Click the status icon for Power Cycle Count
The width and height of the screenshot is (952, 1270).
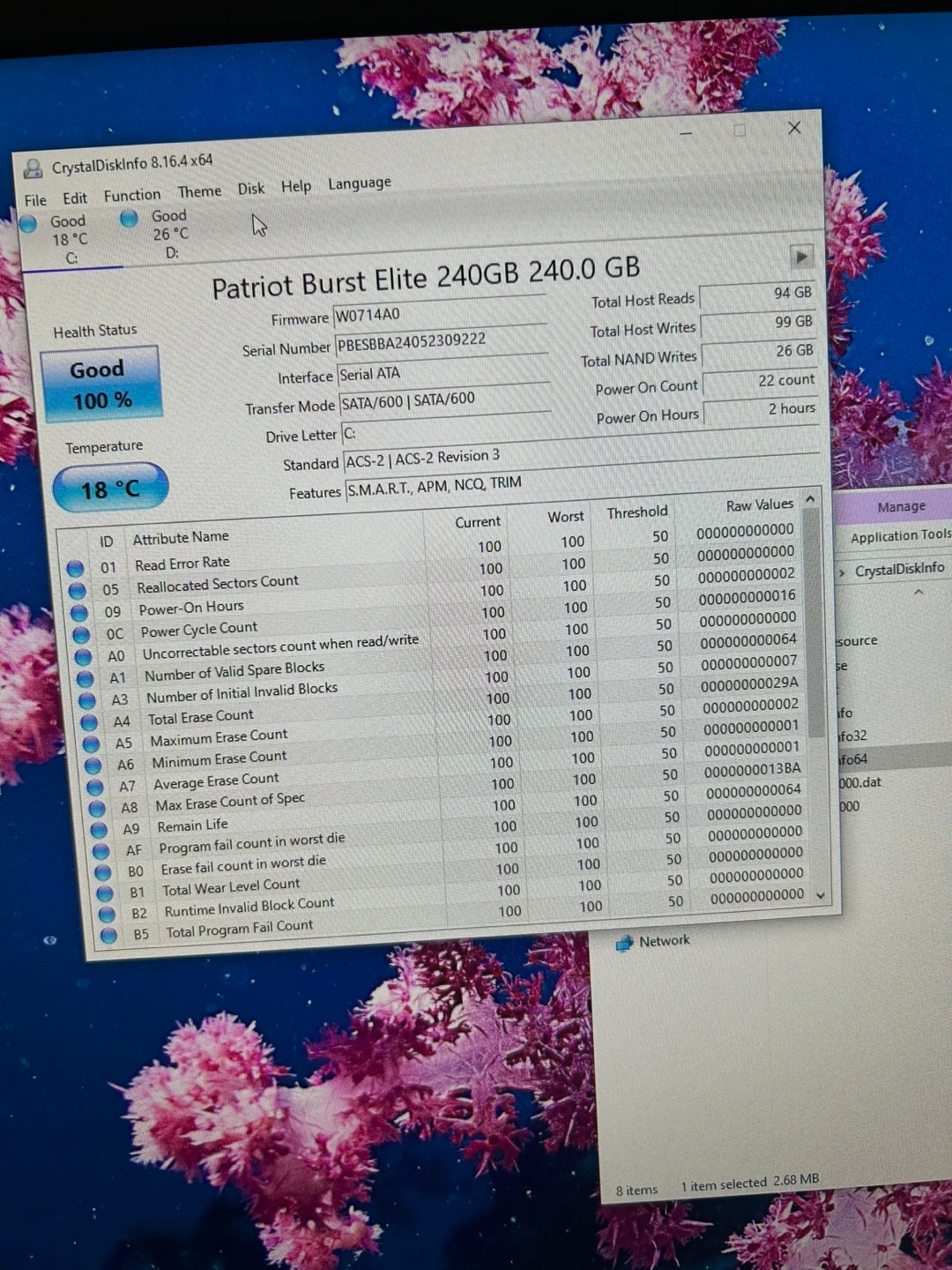pyautogui.click(x=81, y=635)
